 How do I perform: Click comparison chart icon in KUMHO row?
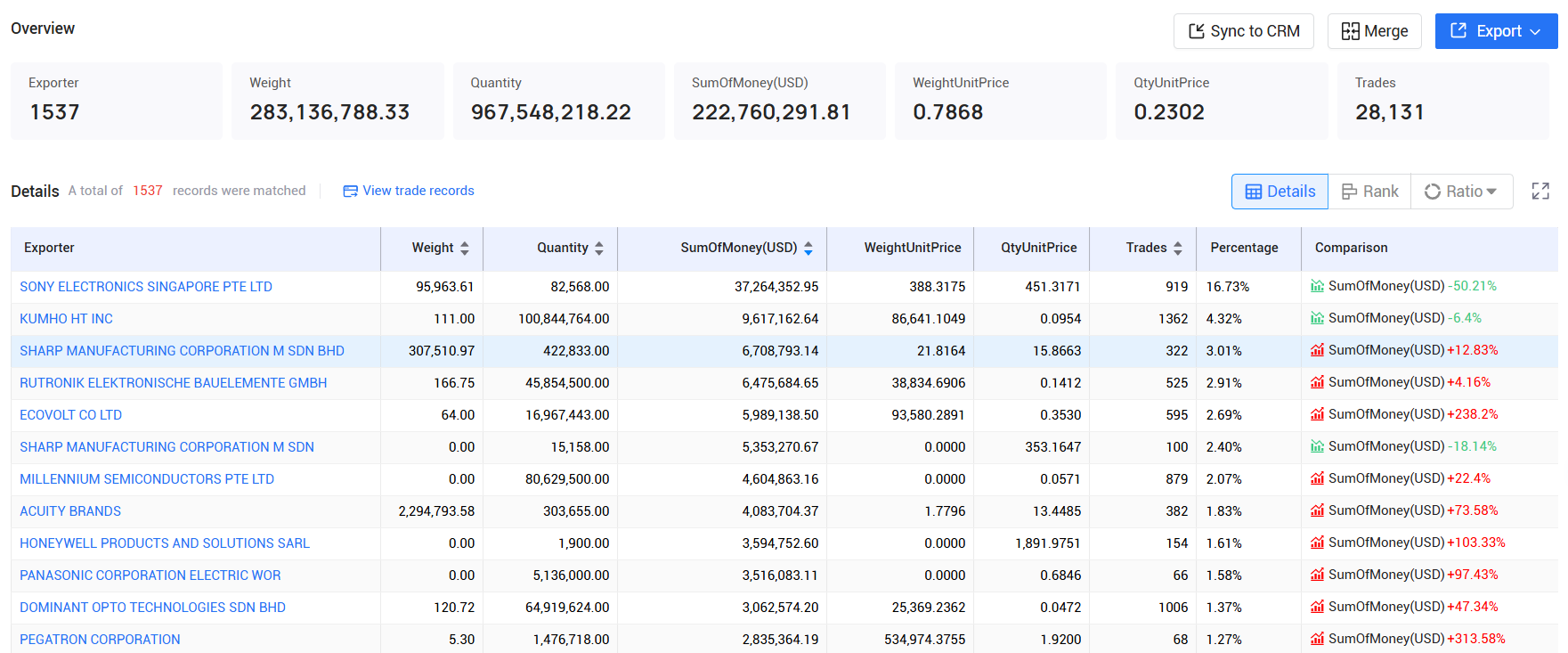click(1318, 318)
